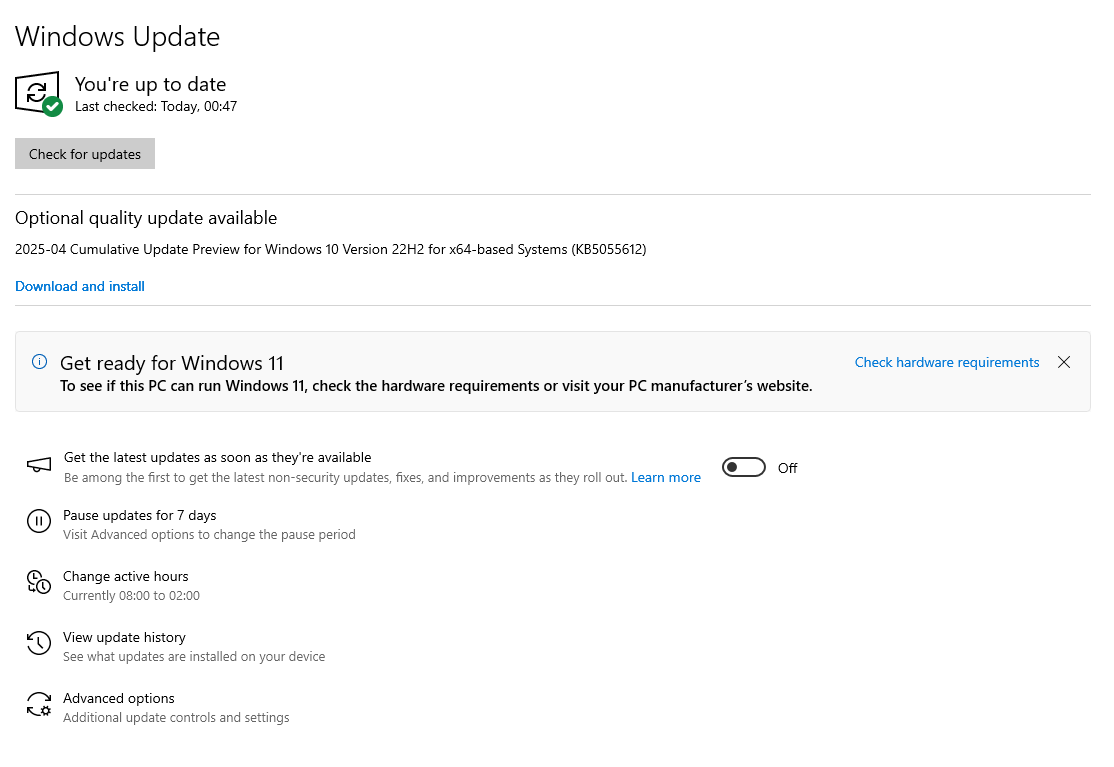Click the clock icon for Change active hours
The height and width of the screenshot is (767, 1114).
pos(39,582)
